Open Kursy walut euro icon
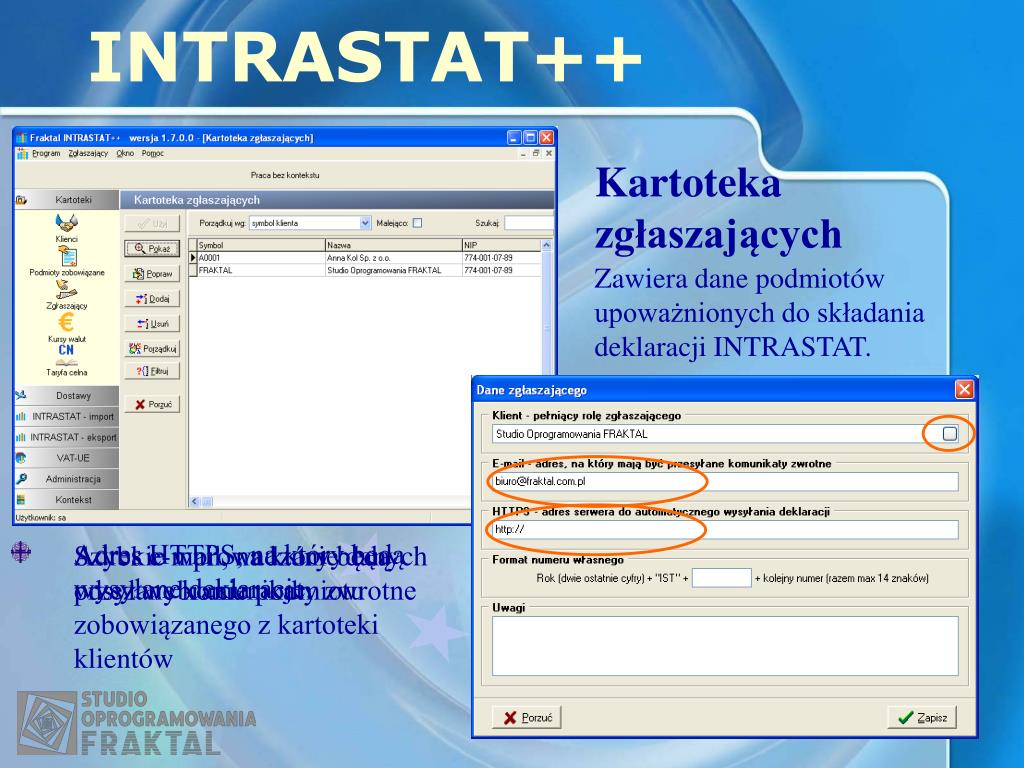 [x=66, y=323]
